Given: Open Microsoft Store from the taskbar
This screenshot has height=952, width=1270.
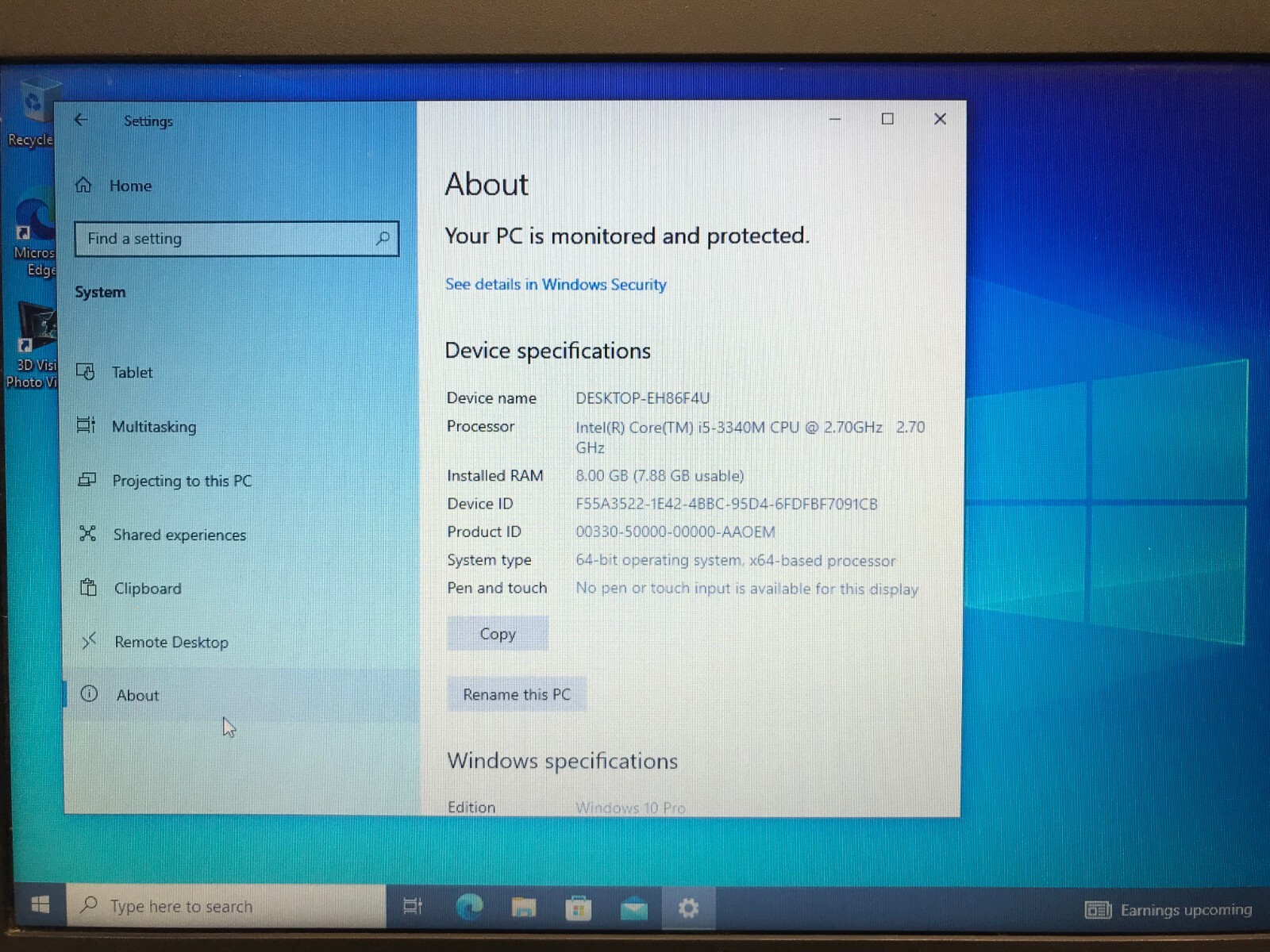Looking at the screenshot, I should click(x=579, y=908).
